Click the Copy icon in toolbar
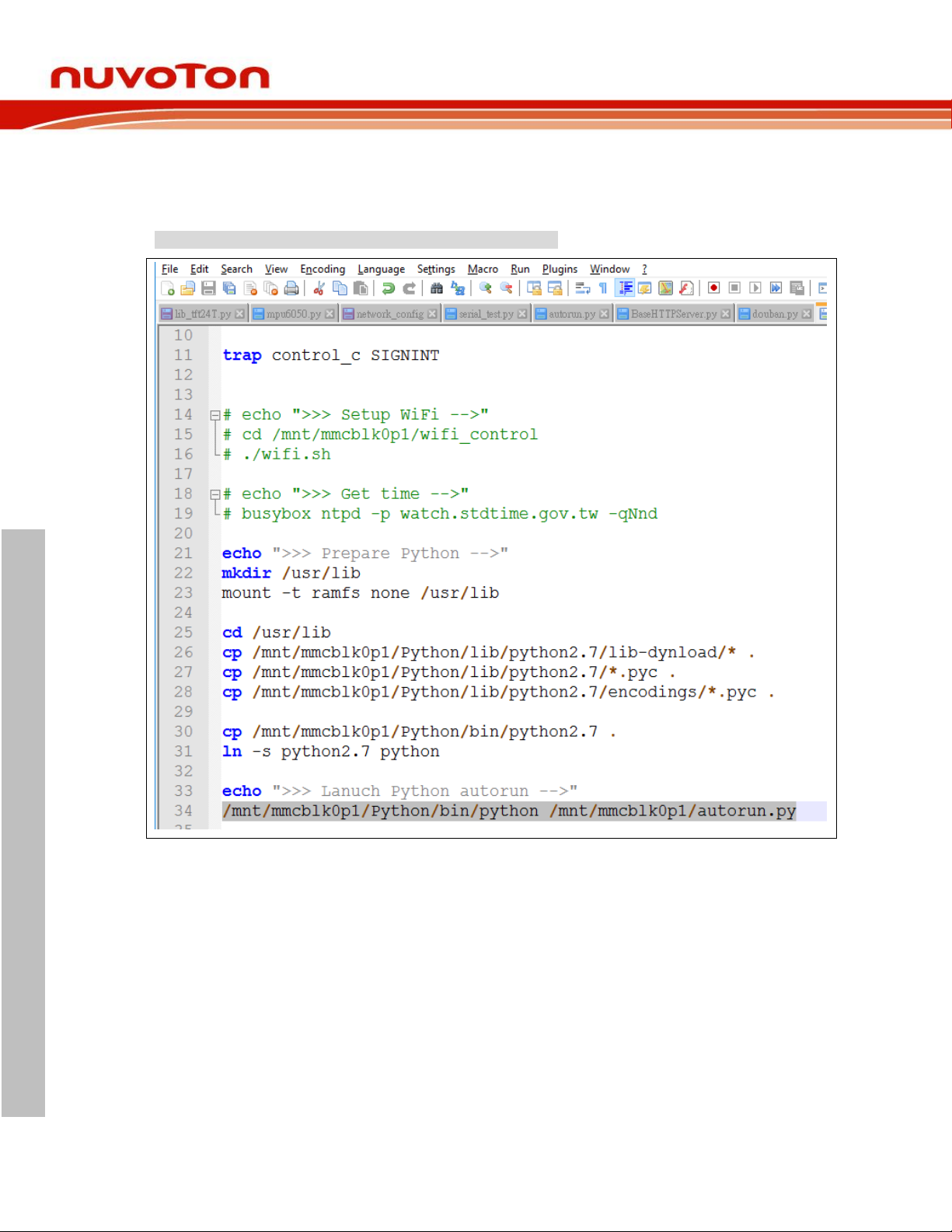 [340, 288]
